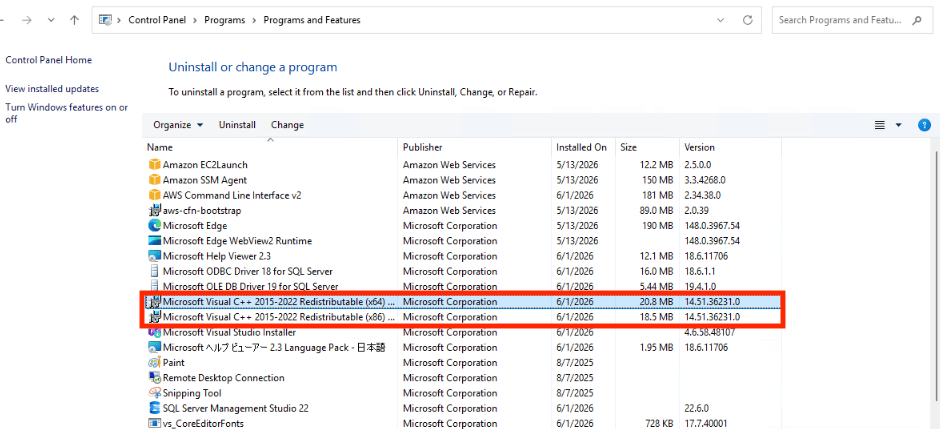This screenshot has width=940, height=429.
Task: Open recent locations dropdown arrow
Action: [x=51, y=20]
